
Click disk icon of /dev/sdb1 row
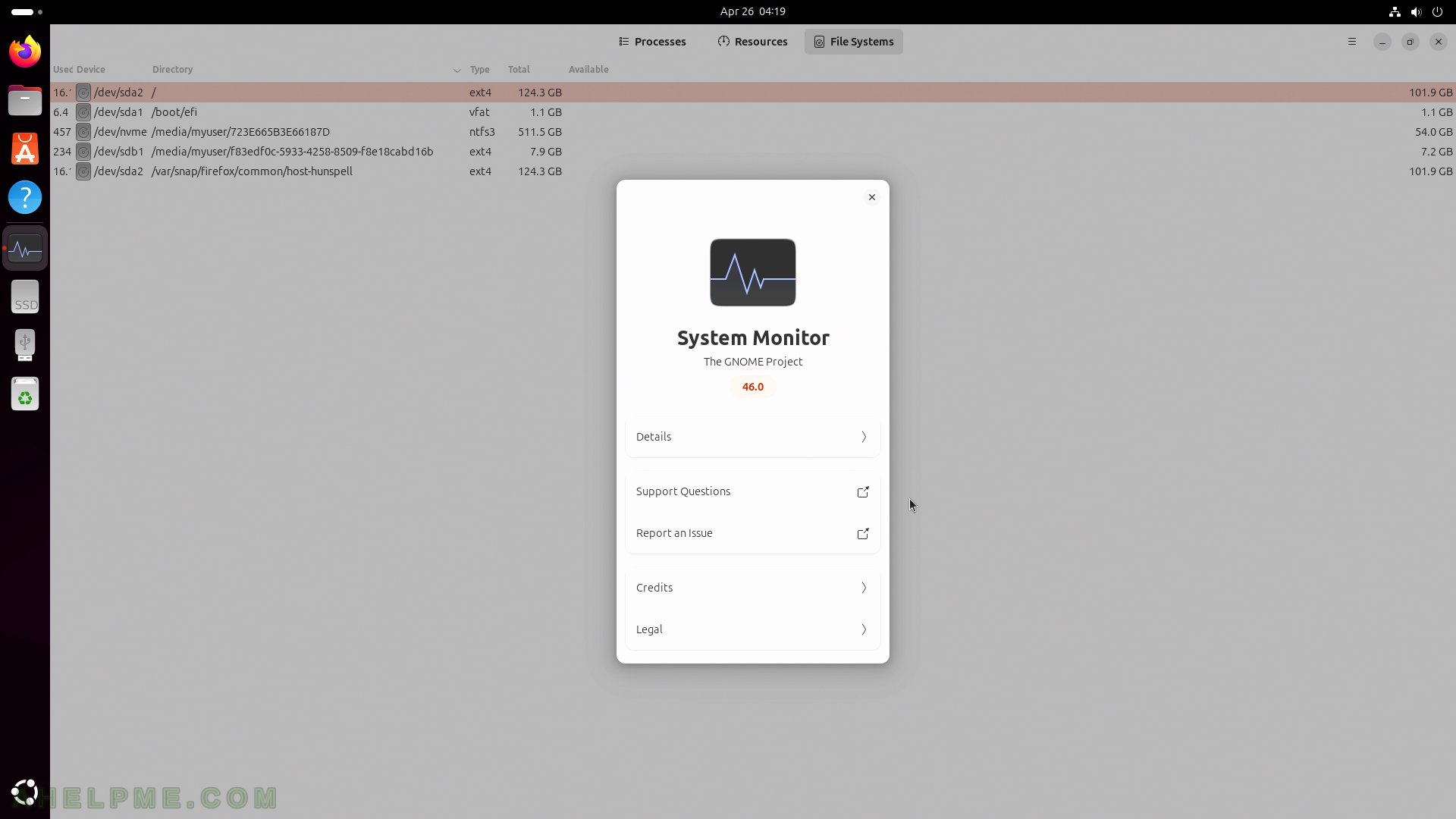83,152
